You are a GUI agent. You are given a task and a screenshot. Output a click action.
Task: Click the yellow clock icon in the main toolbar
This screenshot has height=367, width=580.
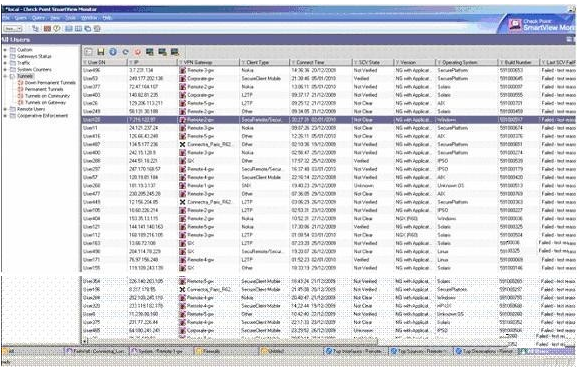[x=57, y=28]
